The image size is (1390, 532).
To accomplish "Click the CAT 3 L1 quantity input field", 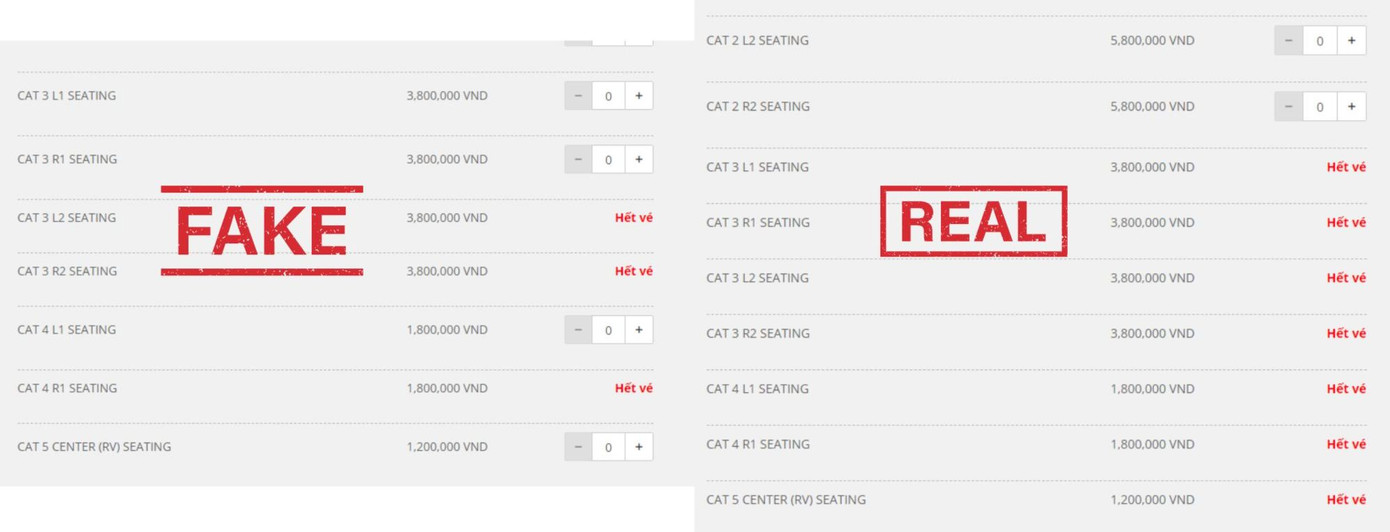I will tap(608, 96).
